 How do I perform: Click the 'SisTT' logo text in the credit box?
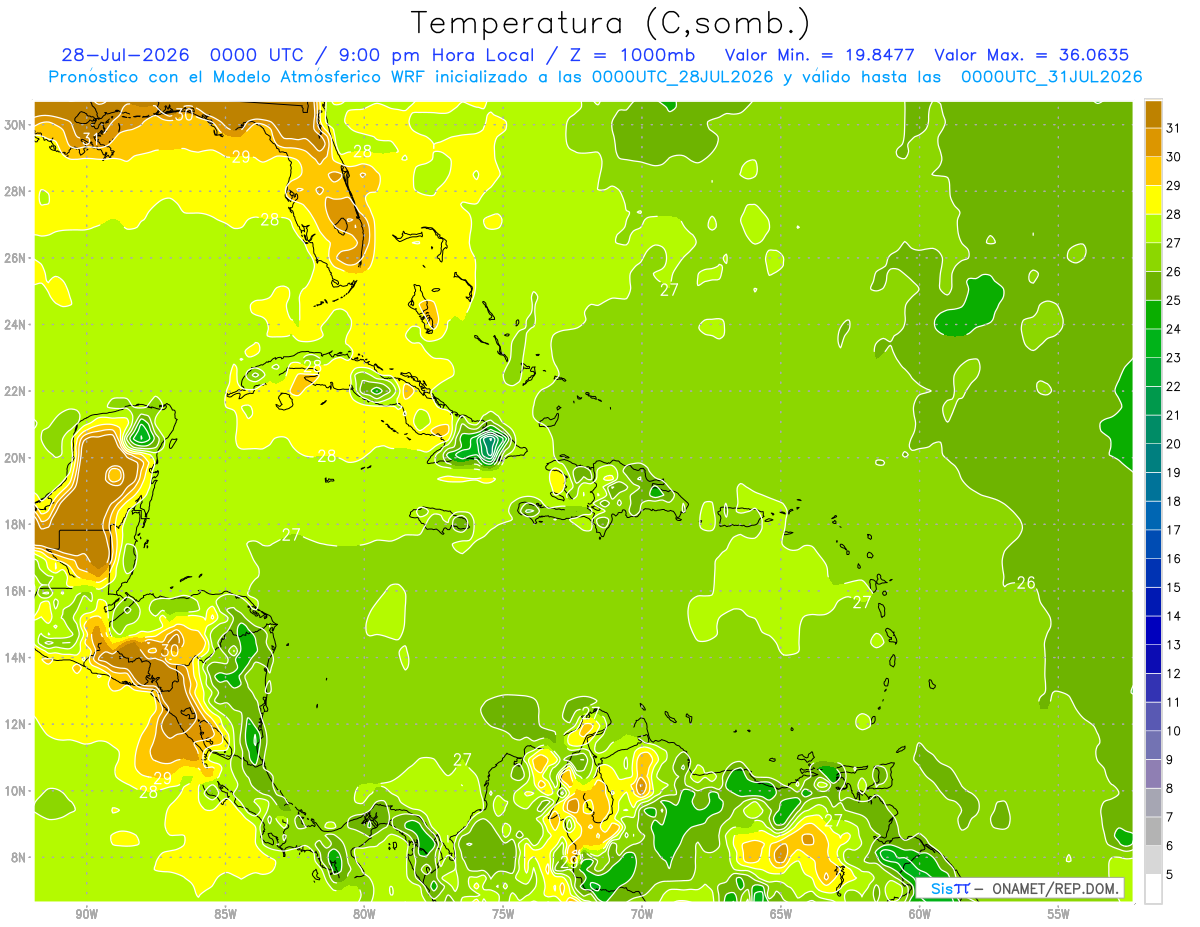949,888
